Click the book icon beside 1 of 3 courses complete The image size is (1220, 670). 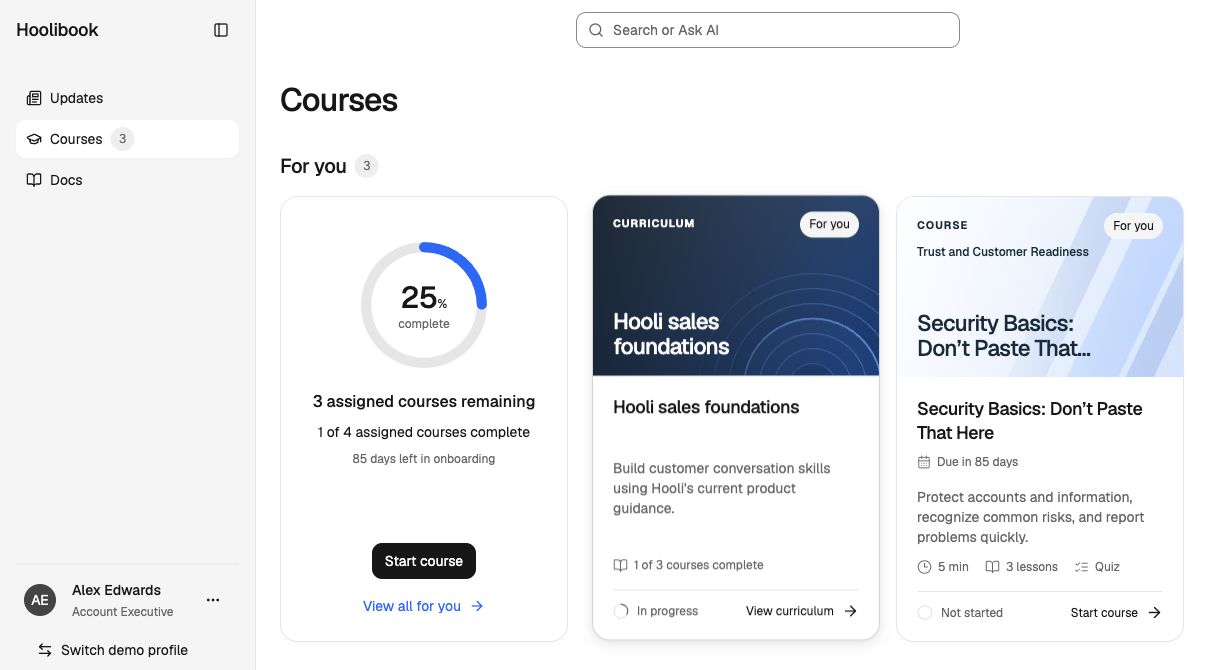[620, 565]
